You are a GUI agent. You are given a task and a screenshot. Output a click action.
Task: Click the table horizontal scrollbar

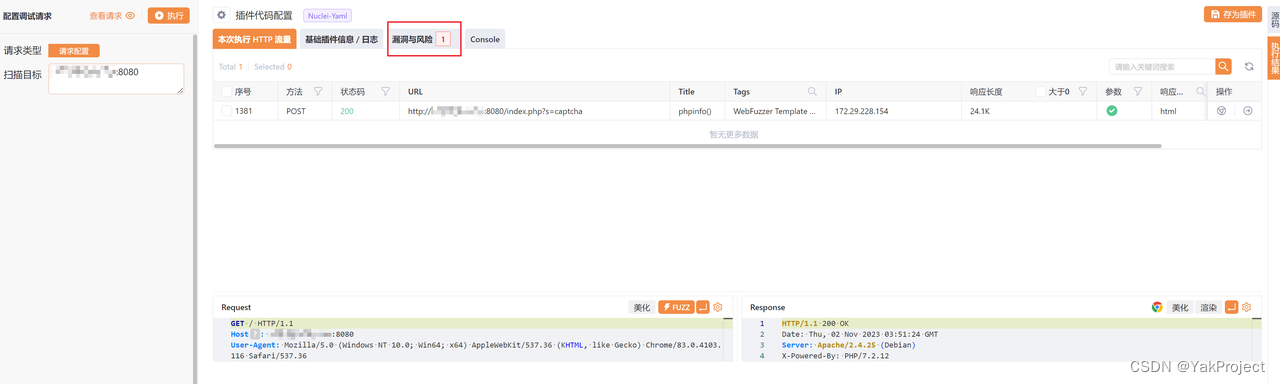(x=688, y=146)
